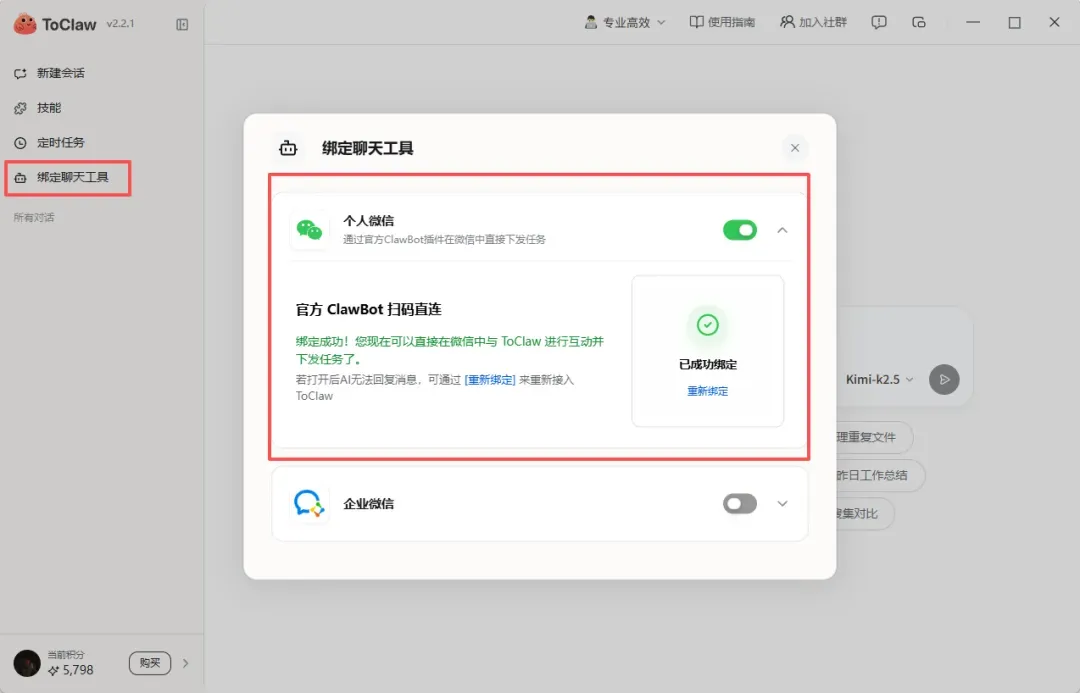Minimize the ToClaw window
Screen dimensions: 1080x693
[x=973, y=23]
